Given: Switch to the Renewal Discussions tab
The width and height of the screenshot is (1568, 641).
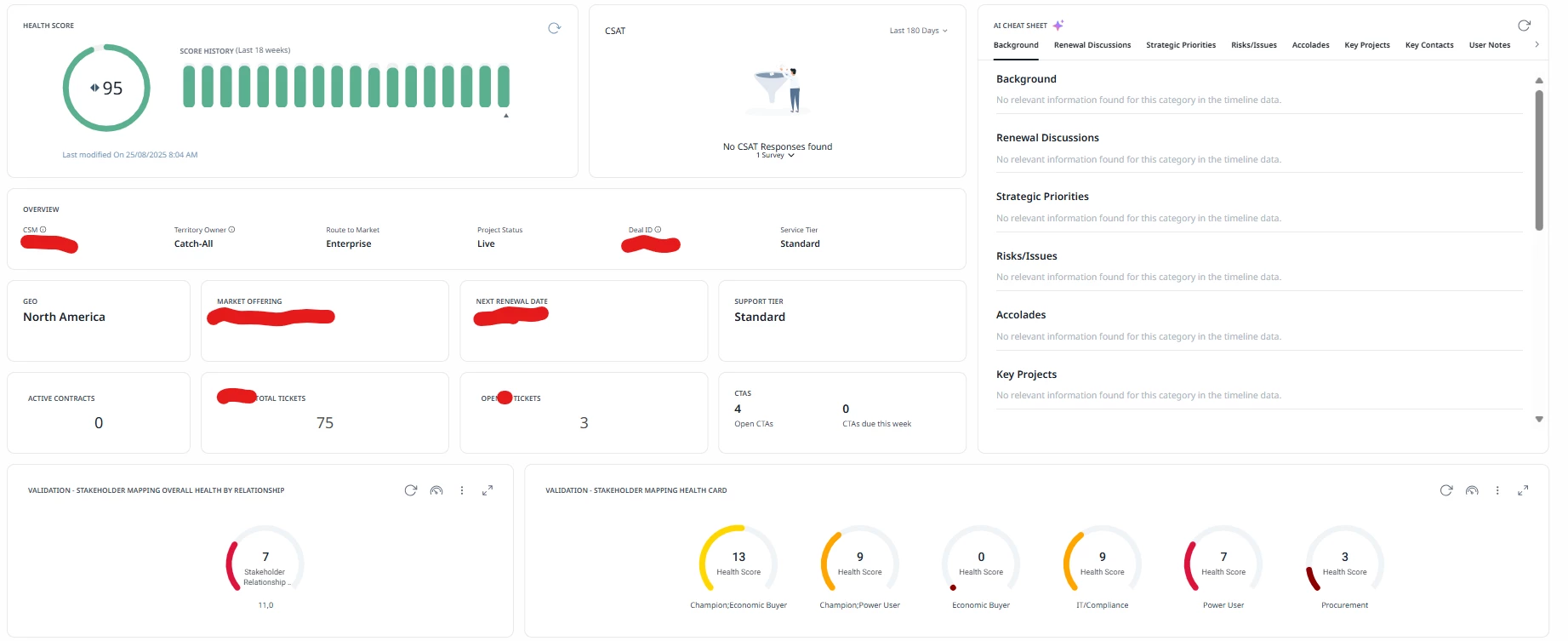Looking at the screenshot, I should [1092, 45].
